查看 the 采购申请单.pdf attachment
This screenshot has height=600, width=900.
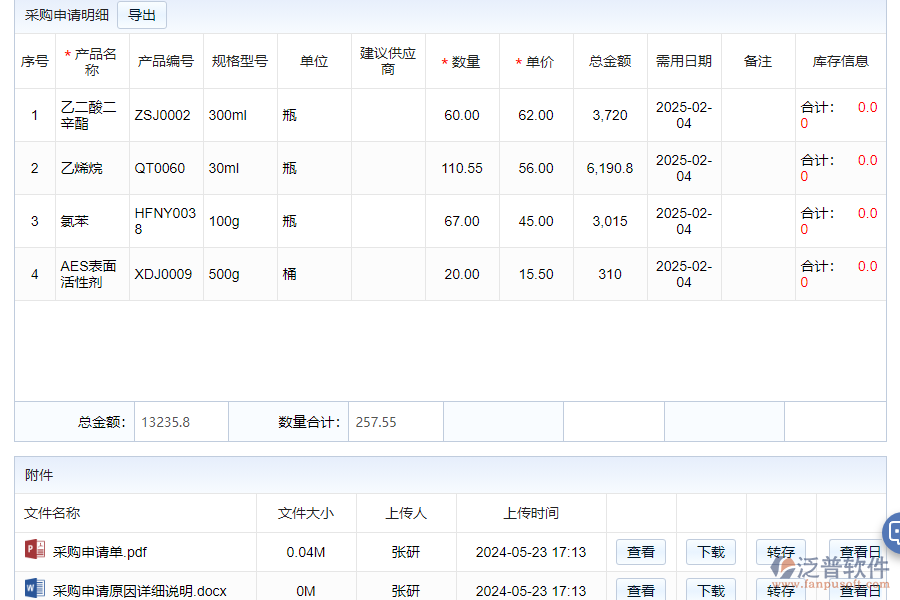[640, 551]
